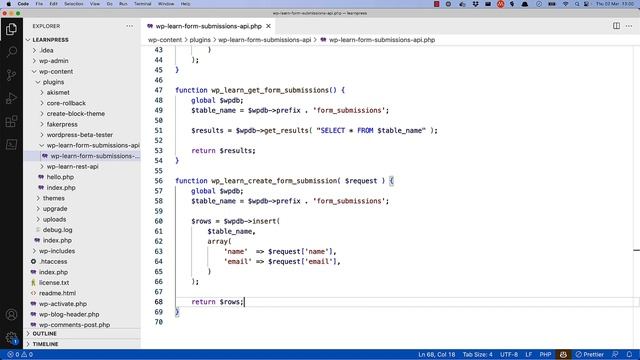Open the Selection menu
Image resolution: width=640 pixels, height=360 pixels.
tap(74, 4)
